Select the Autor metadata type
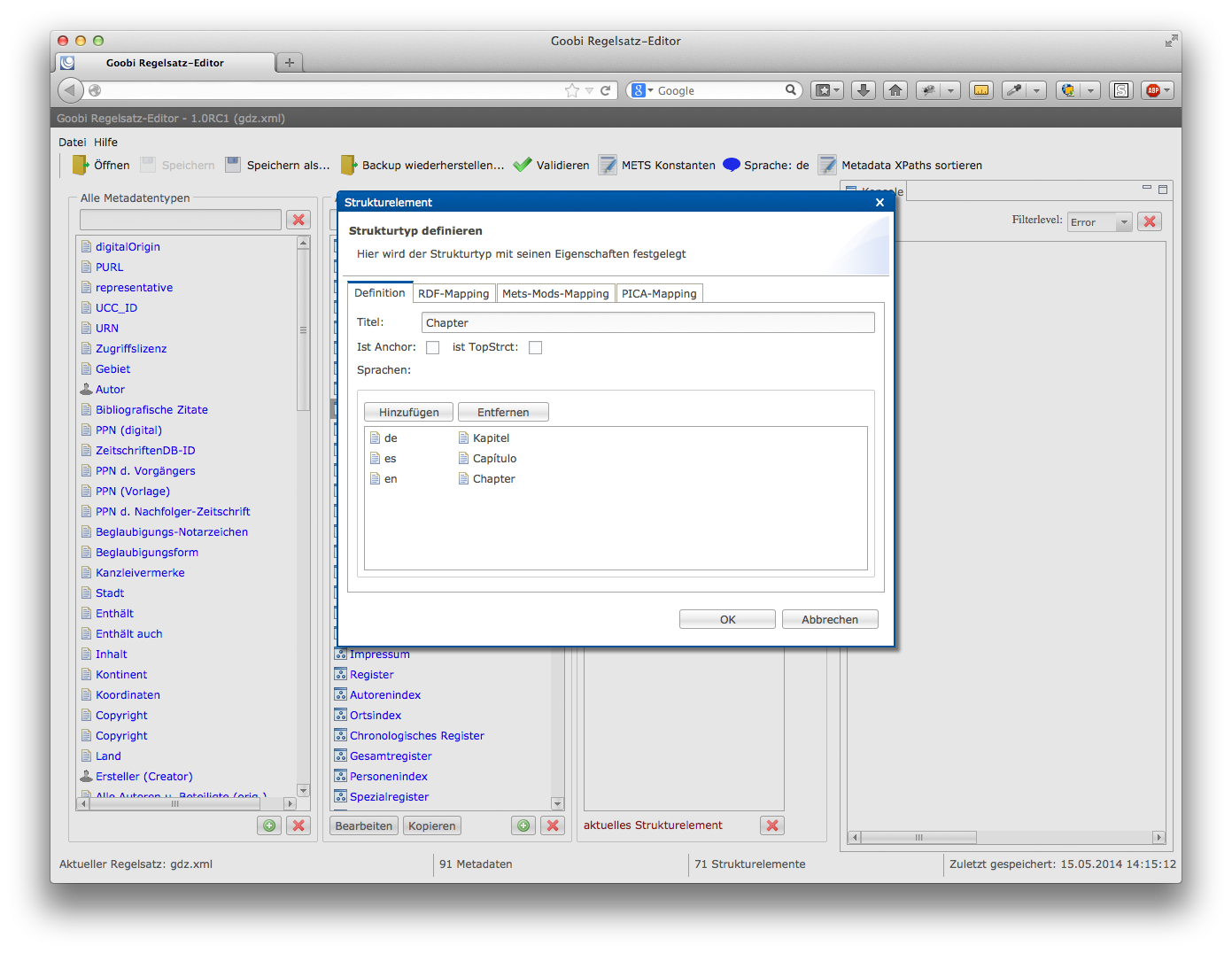 [110, 389]
